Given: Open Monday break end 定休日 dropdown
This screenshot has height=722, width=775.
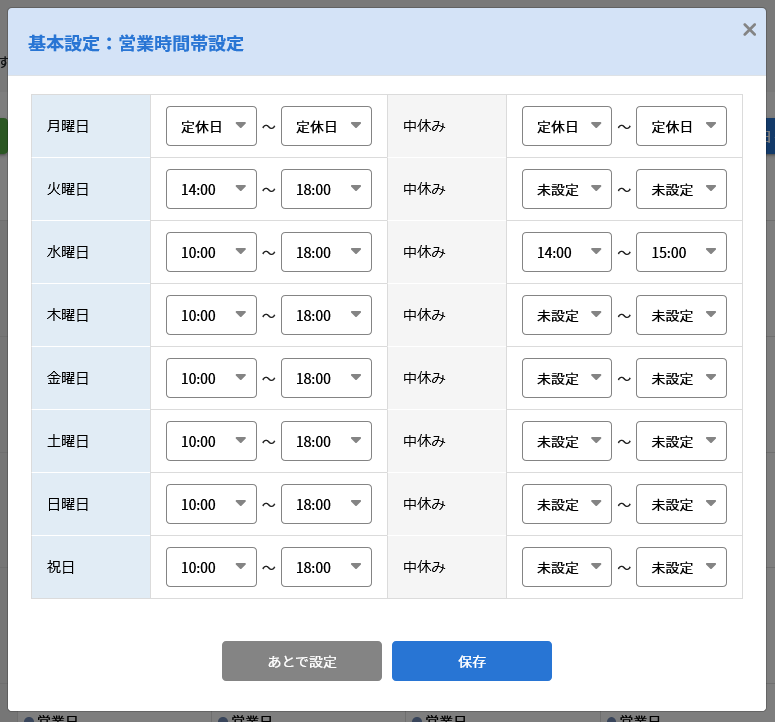Looking at the screenshot, I should pos(681,126).
